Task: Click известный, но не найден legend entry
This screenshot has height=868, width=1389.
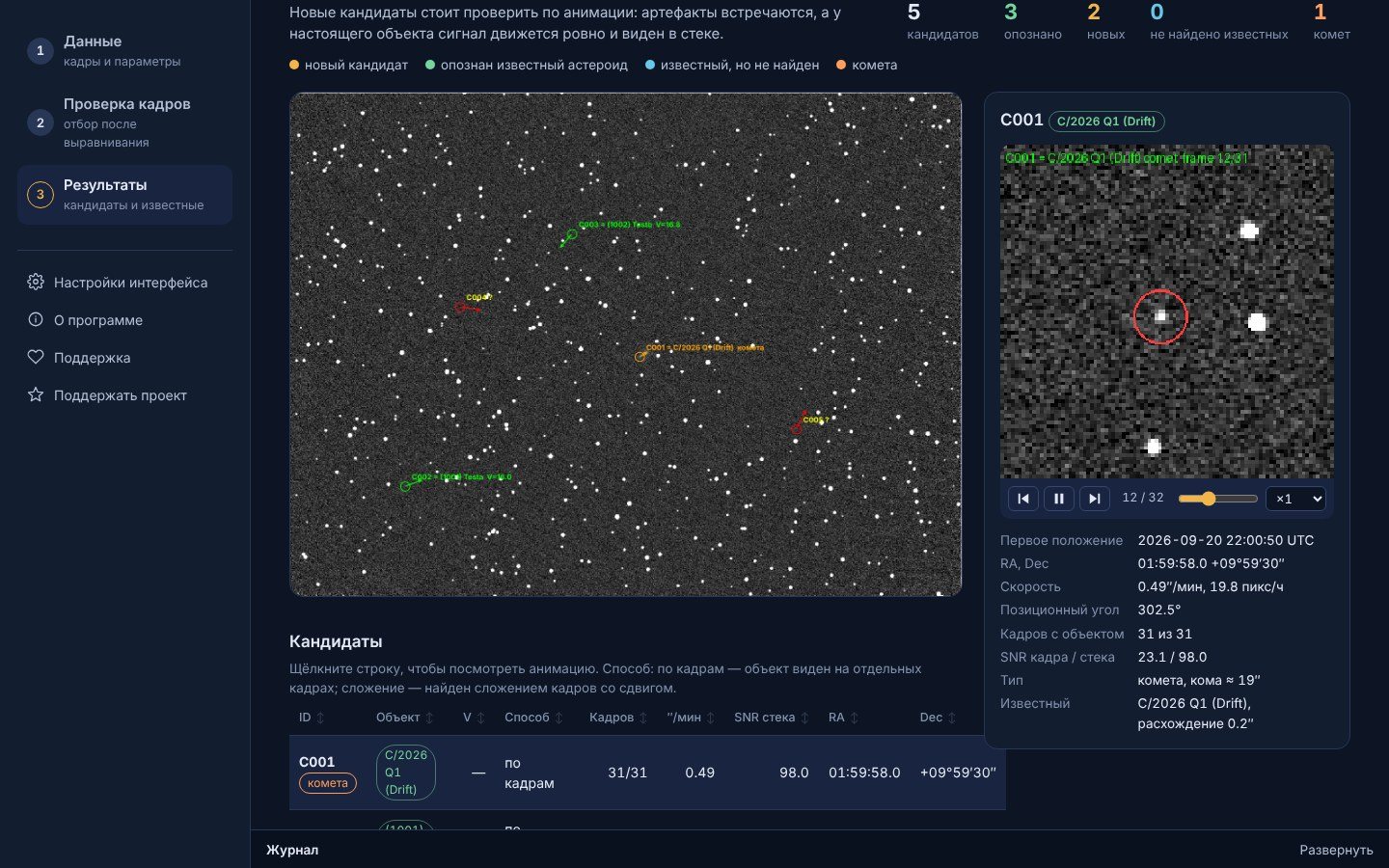Action: click(x=732, y=65)
